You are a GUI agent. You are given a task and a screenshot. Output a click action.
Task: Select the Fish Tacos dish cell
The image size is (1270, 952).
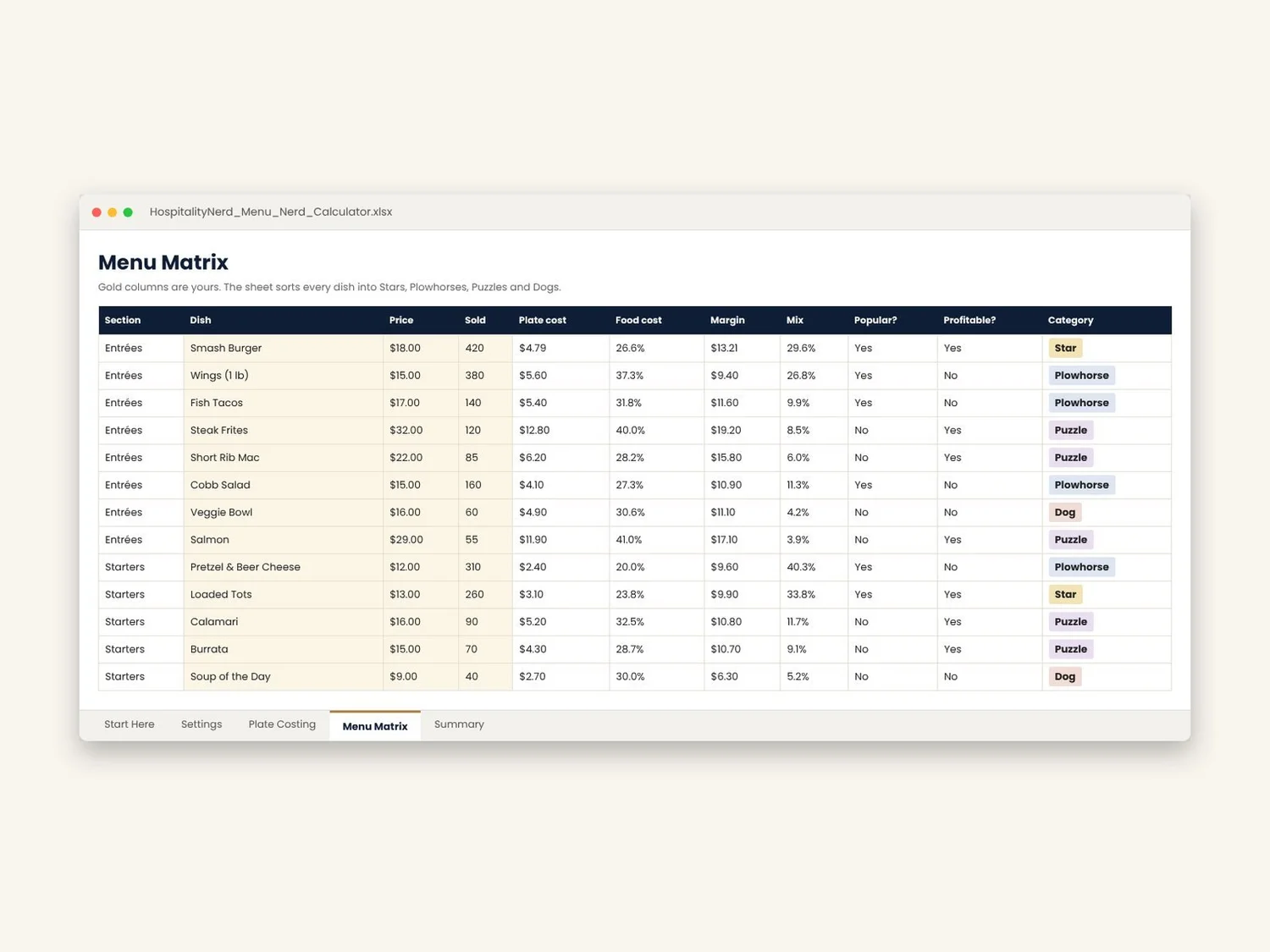coord(283,403)
